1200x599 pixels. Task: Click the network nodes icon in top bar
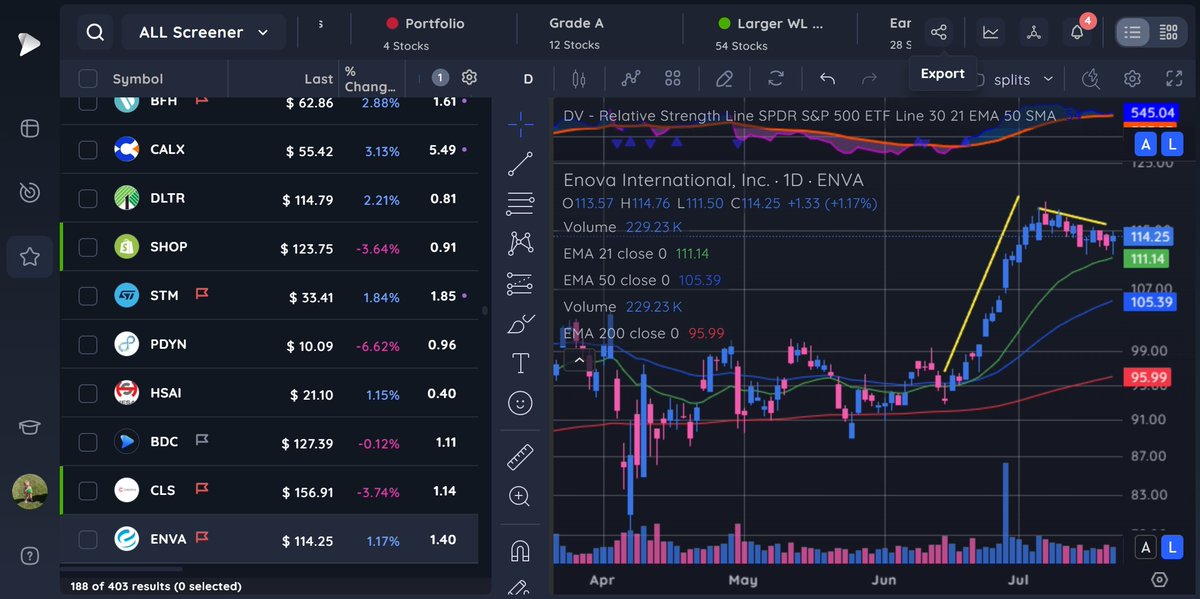(1034, 32)
